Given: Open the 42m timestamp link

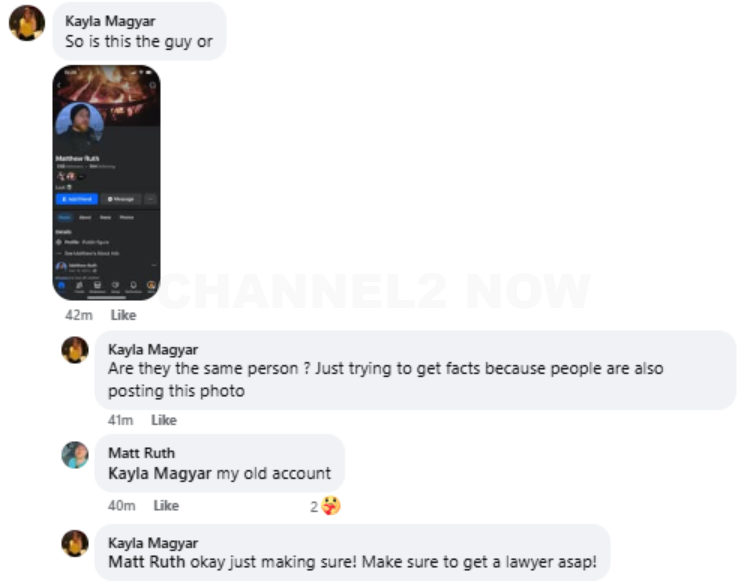Looking at the screenshot, I should [79, 315].
